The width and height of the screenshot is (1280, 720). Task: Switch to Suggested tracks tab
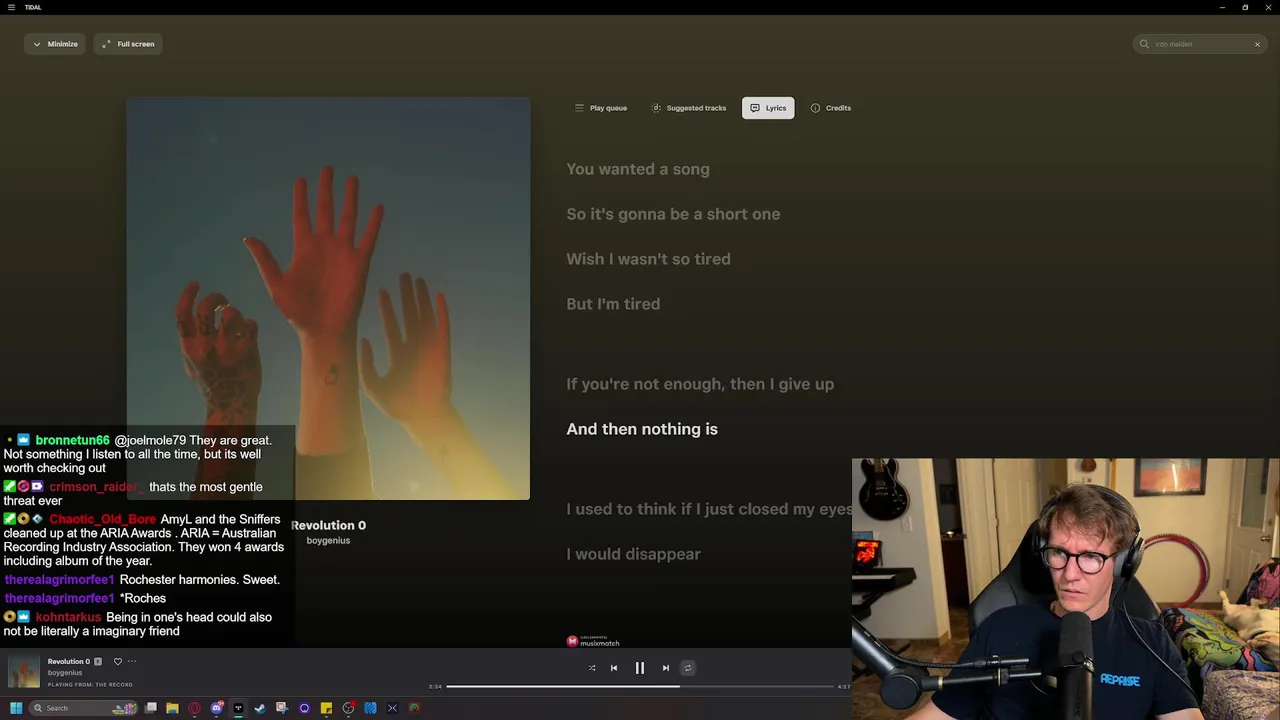click(689, 108)
